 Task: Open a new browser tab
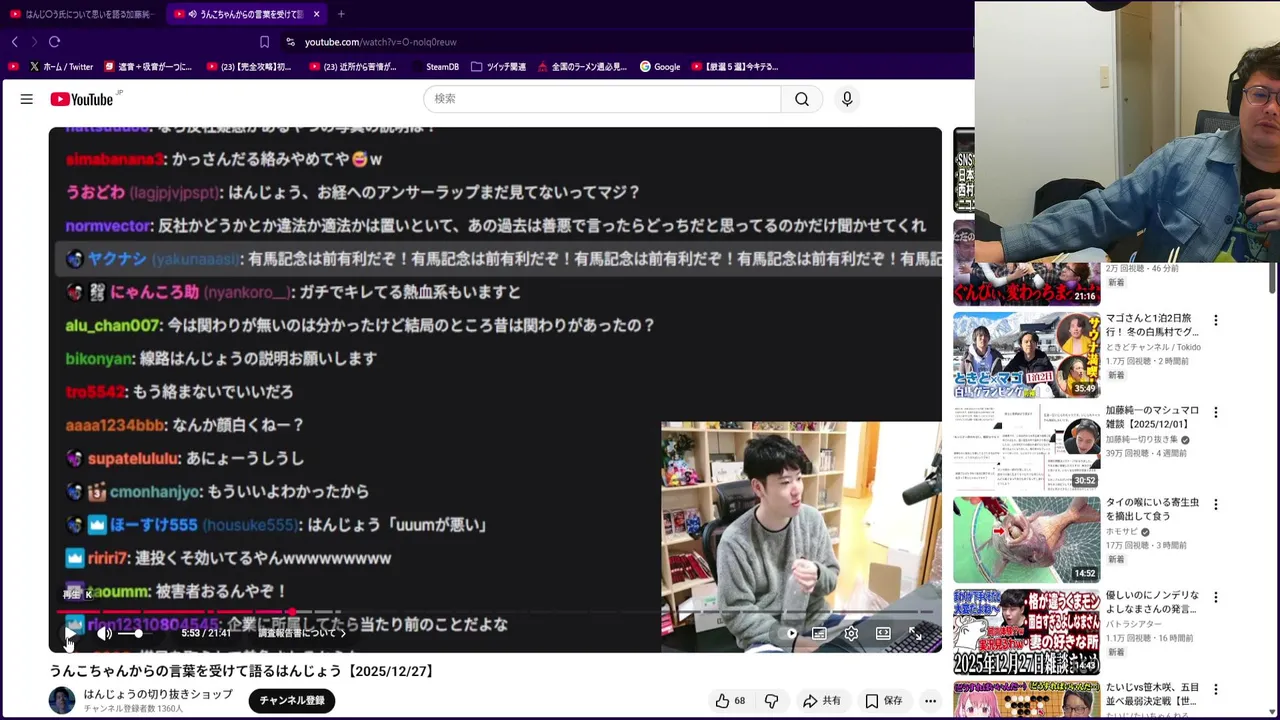click(341, 14)
